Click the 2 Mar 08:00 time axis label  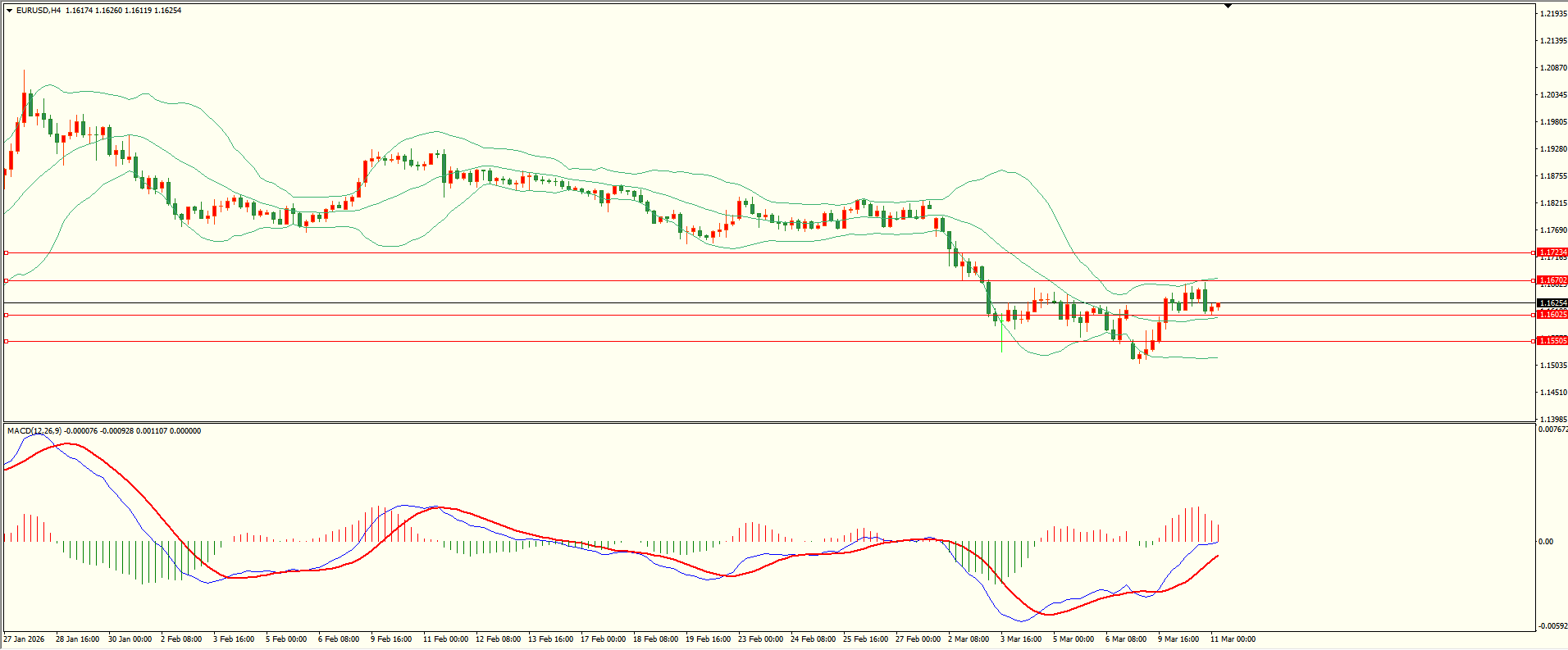click(x=969, y=639)
